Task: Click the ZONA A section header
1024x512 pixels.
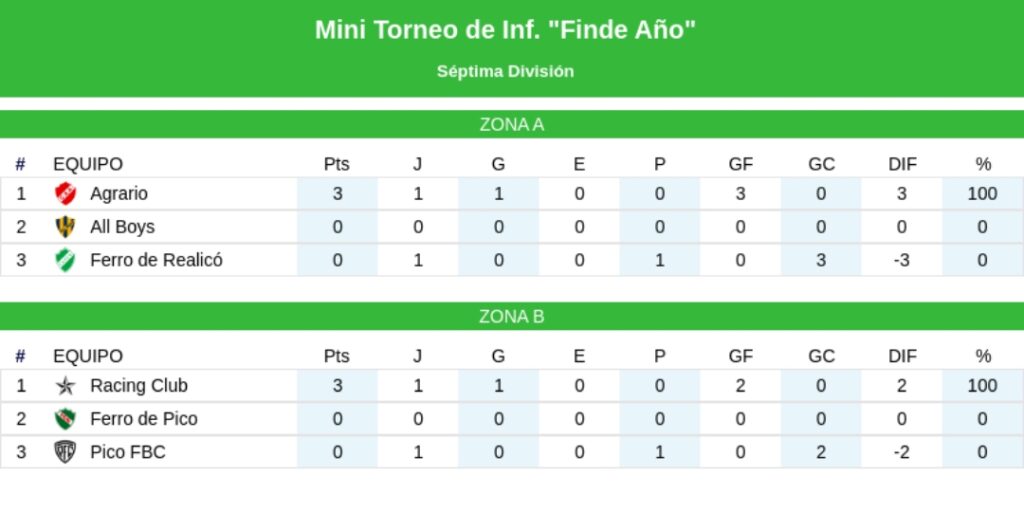Action: (x=512, y=125)
